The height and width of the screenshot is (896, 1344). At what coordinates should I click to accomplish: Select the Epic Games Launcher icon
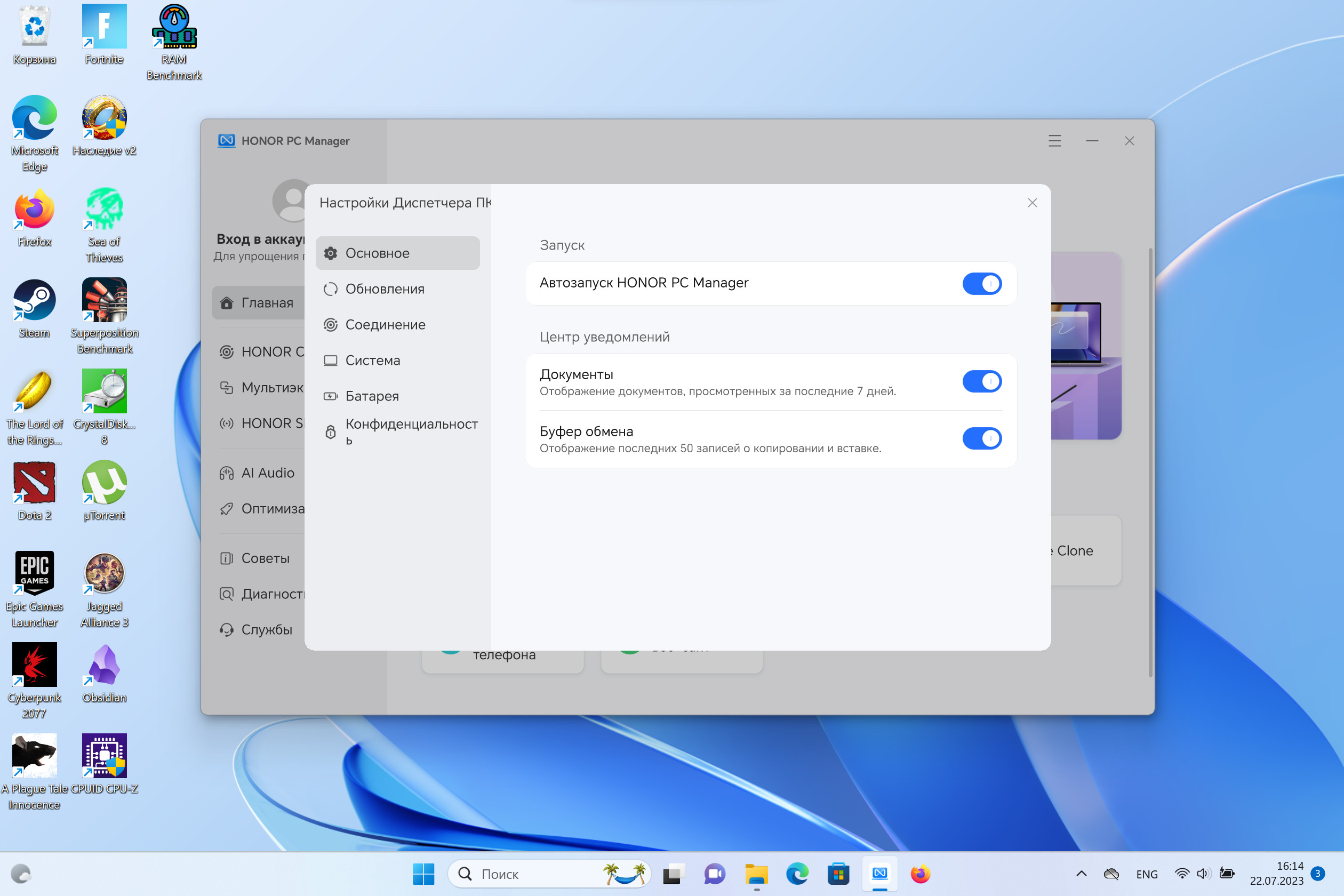pos(35,590)
